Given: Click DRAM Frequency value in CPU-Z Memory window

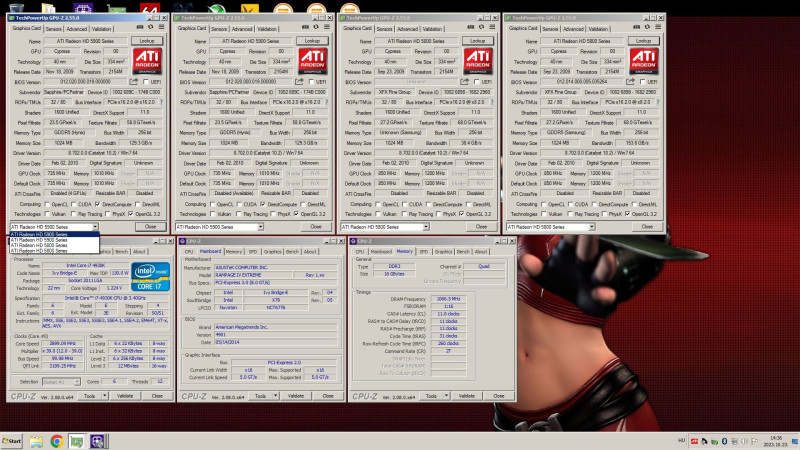Looking at the screenshot, I should [x=448, y=299].
